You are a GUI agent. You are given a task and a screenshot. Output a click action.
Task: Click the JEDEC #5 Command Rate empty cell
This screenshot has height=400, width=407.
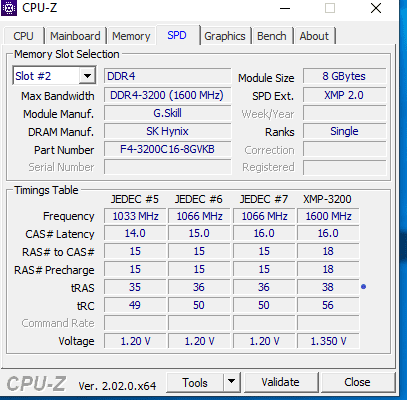click(135, 323)
